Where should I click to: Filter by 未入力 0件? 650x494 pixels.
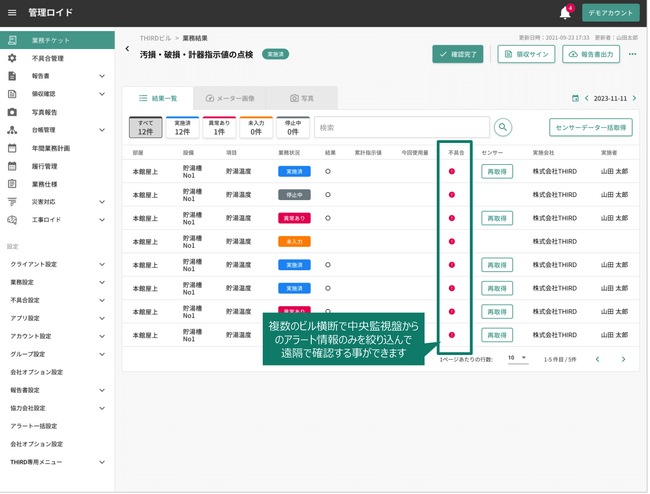pyautogui.click(x=256, y=127)
